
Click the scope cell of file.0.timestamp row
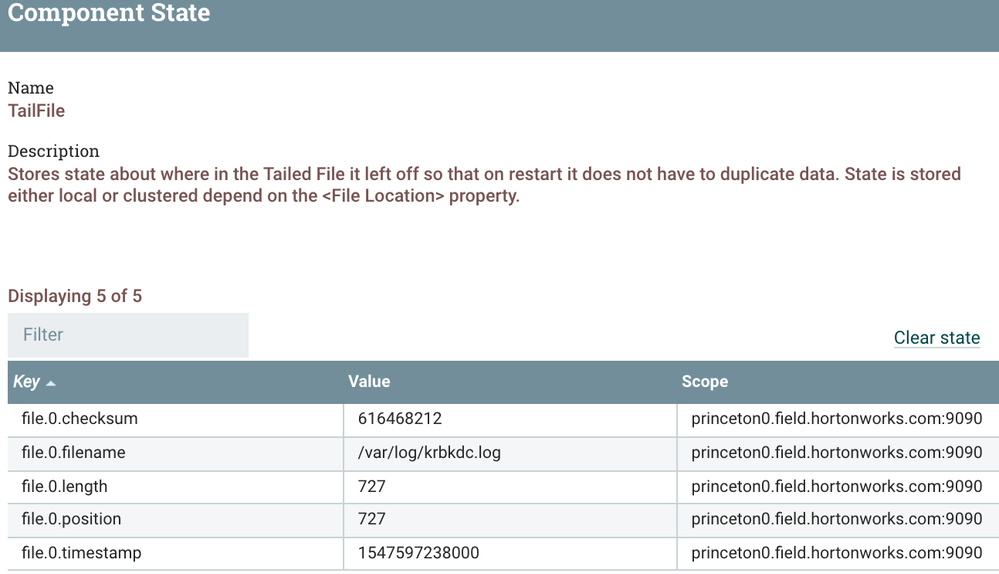pos(836,553)
